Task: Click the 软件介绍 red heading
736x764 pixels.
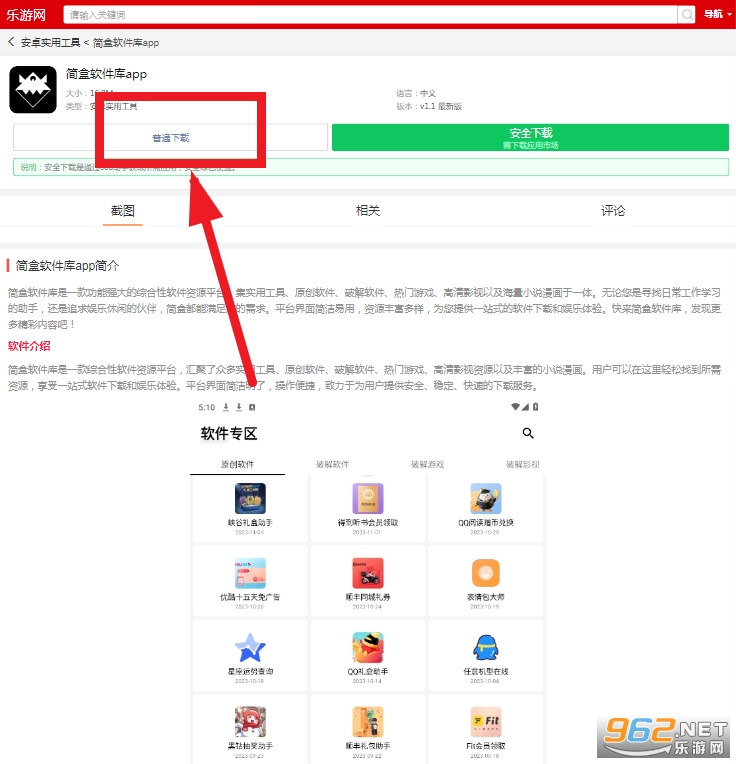Action: pos(29,346)
